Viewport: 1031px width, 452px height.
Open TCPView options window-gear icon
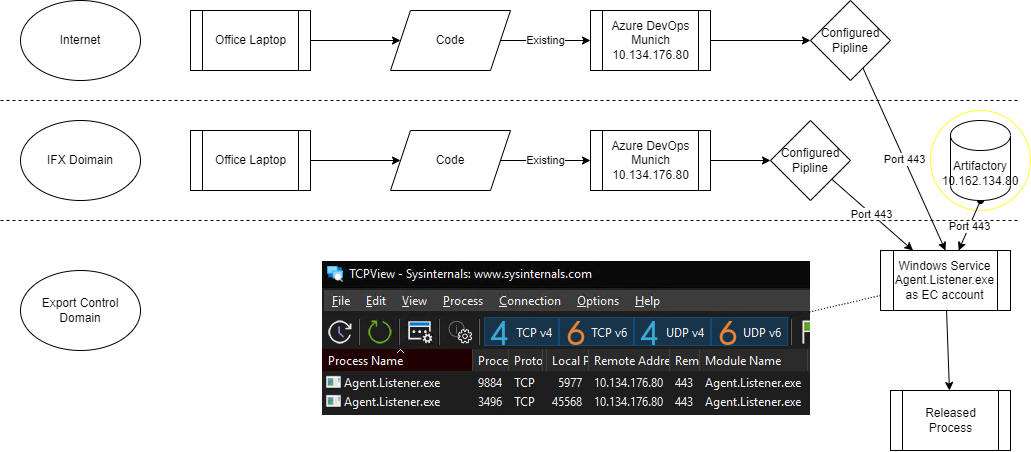tap(420, 332)
